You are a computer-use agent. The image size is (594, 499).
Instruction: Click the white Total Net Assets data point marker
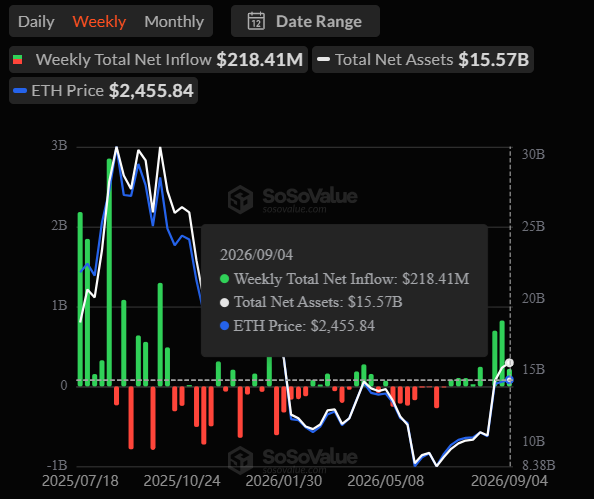[510, 363]
